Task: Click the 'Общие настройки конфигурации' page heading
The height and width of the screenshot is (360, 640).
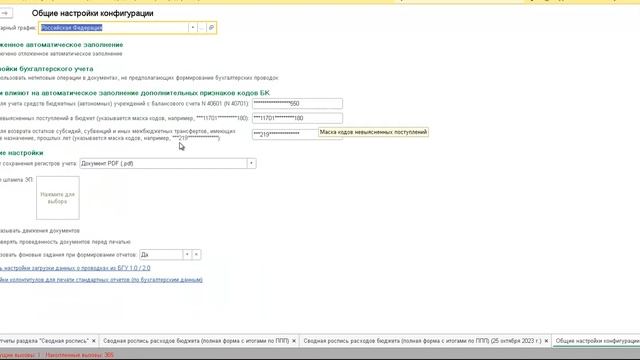Action: (93, 13)
